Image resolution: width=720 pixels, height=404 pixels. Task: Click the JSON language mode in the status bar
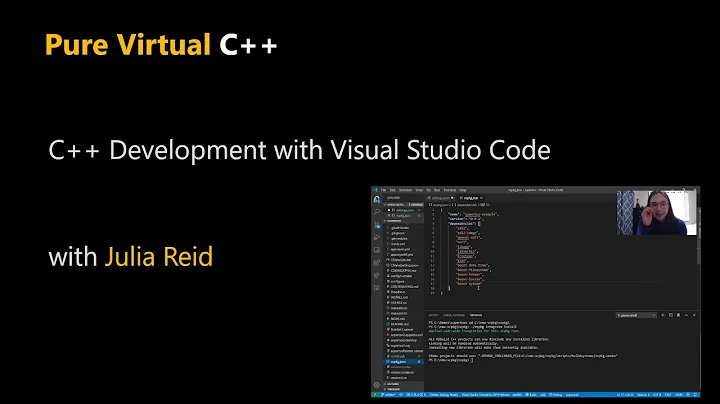[x=679, y=395]
